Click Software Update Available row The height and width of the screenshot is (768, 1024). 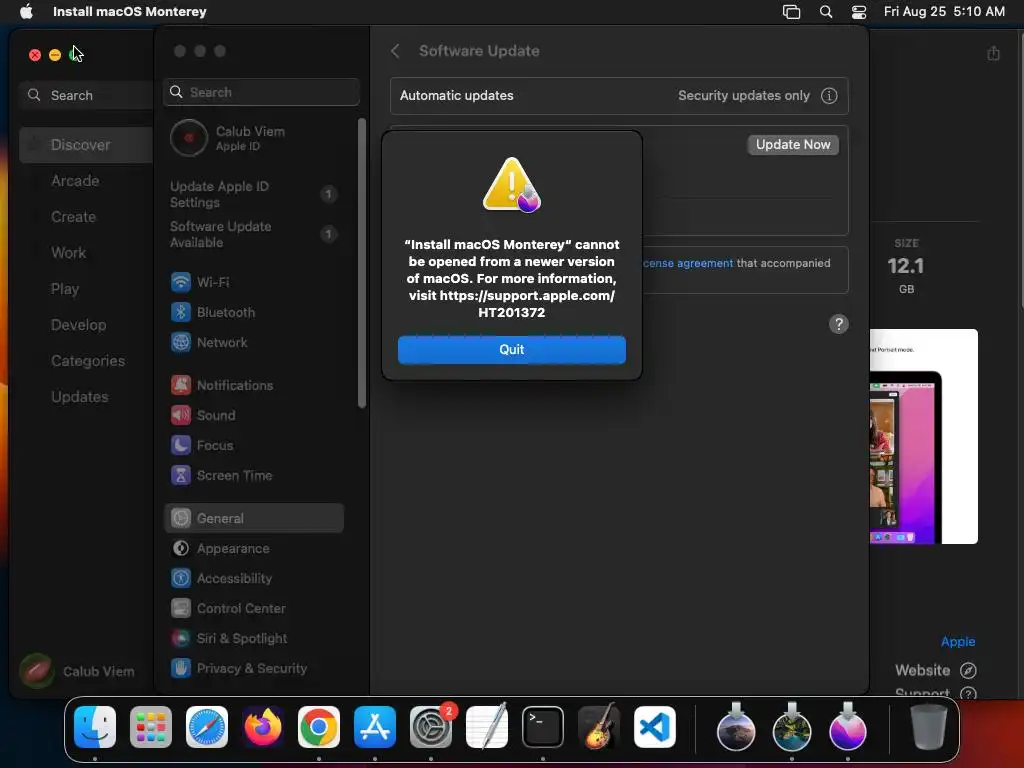point(253,234)
